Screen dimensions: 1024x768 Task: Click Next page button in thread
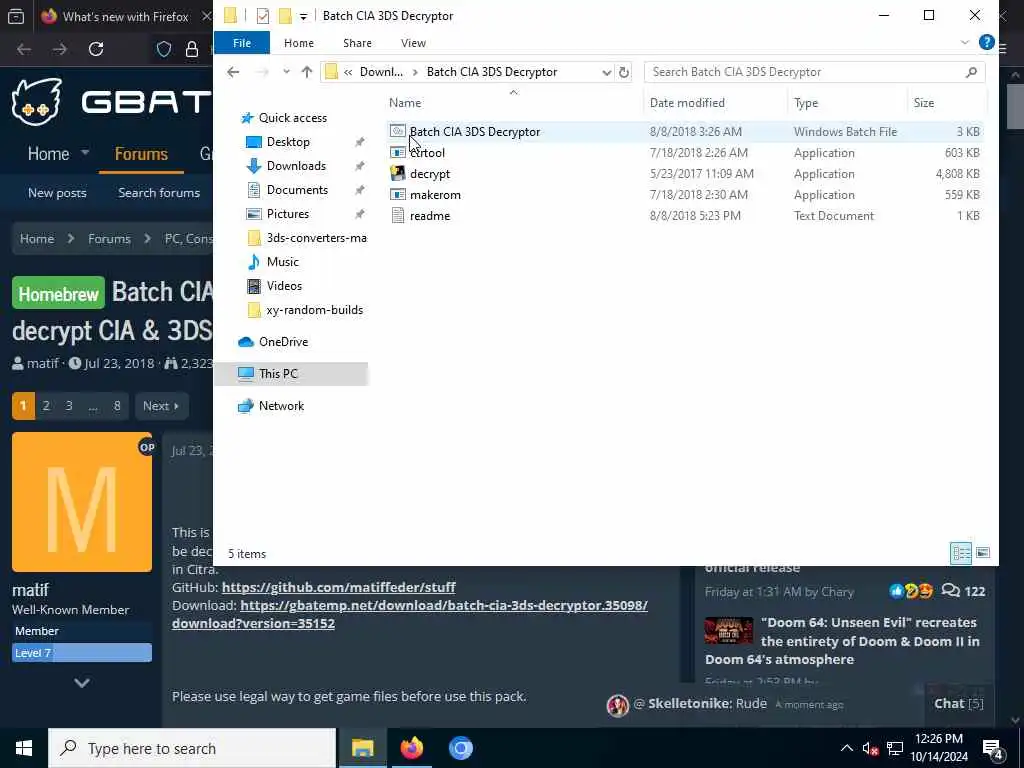161,406
